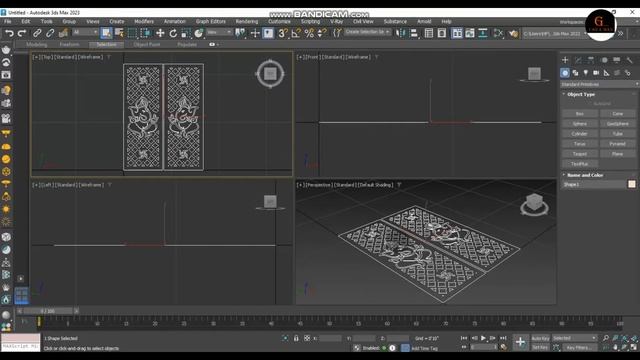Click the Align tool icon
The image size is (640, 360).
pyautogui.click(x=414, y=33)
